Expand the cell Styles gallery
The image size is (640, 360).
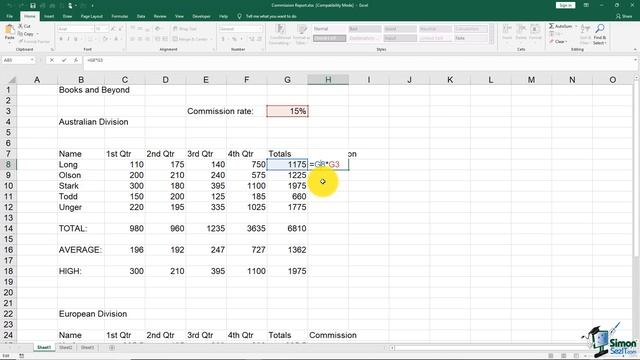492,40
